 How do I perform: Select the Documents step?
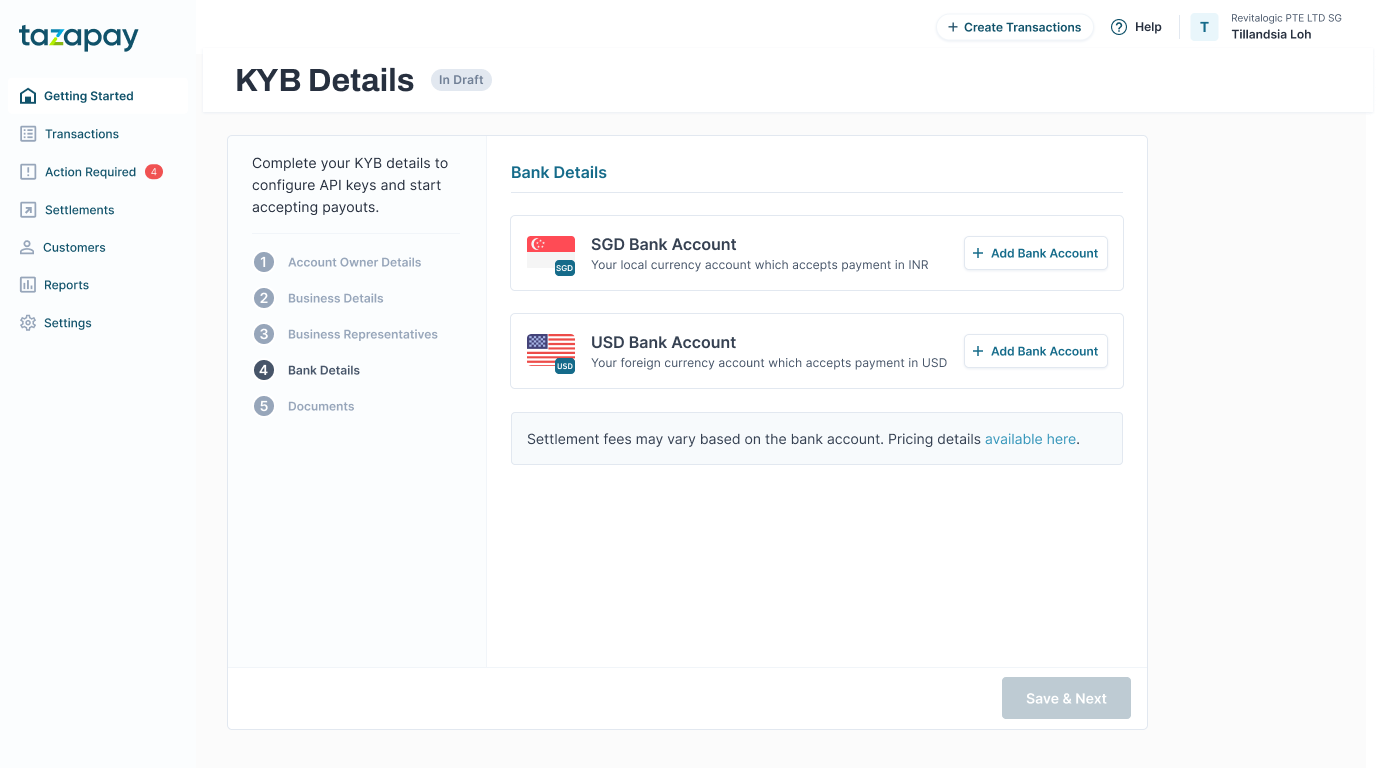click(x=320, y=406)
